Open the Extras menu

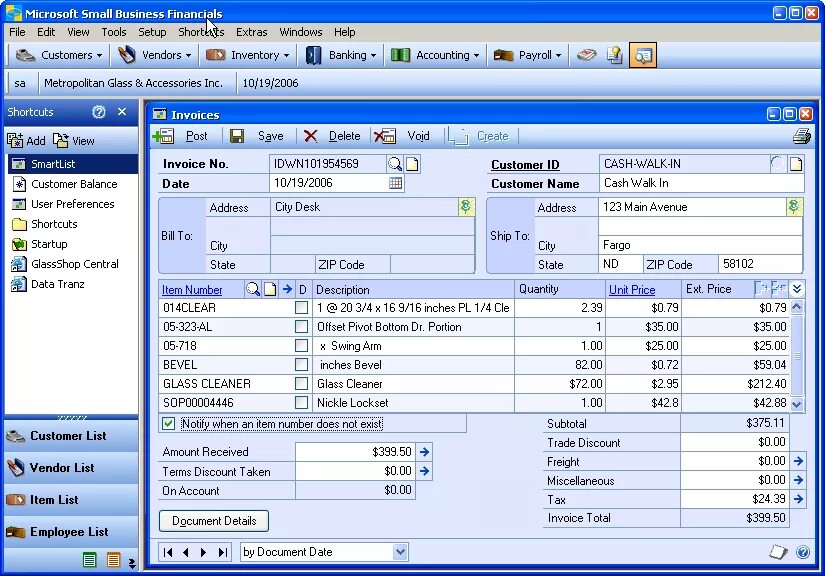point(251,32)
